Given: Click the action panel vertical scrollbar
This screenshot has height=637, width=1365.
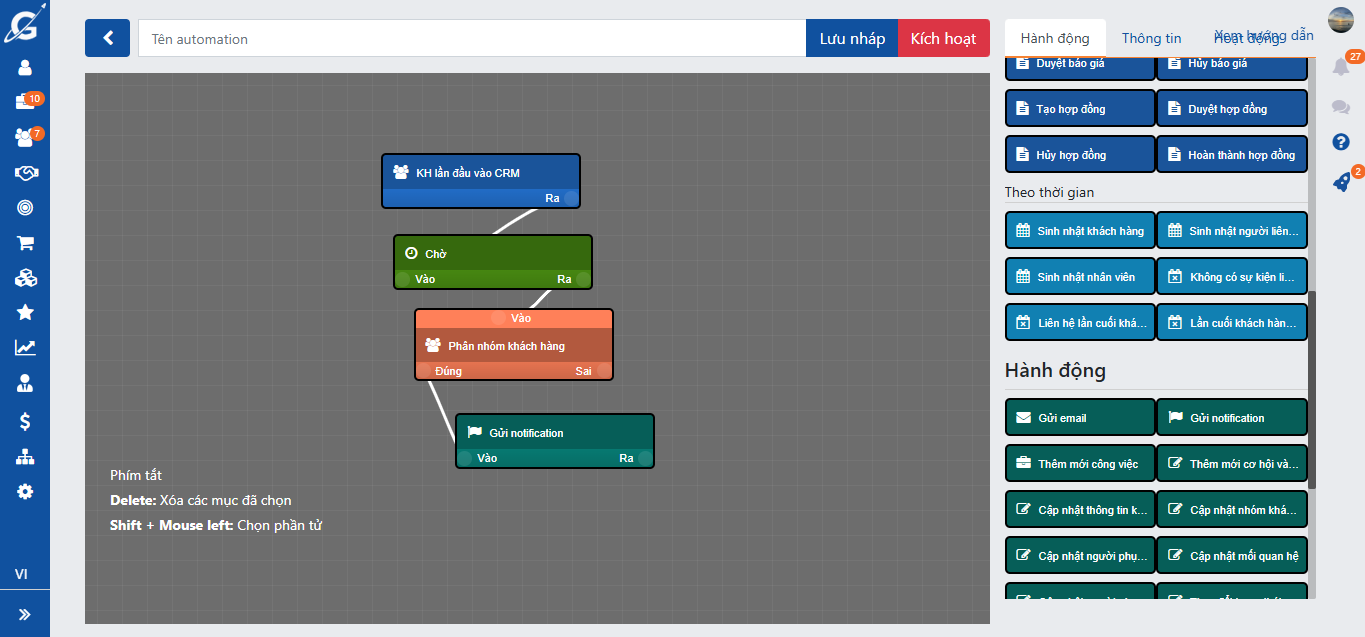Looking at the screenshot, I should pyautogui.click(x=1312, y=390).
